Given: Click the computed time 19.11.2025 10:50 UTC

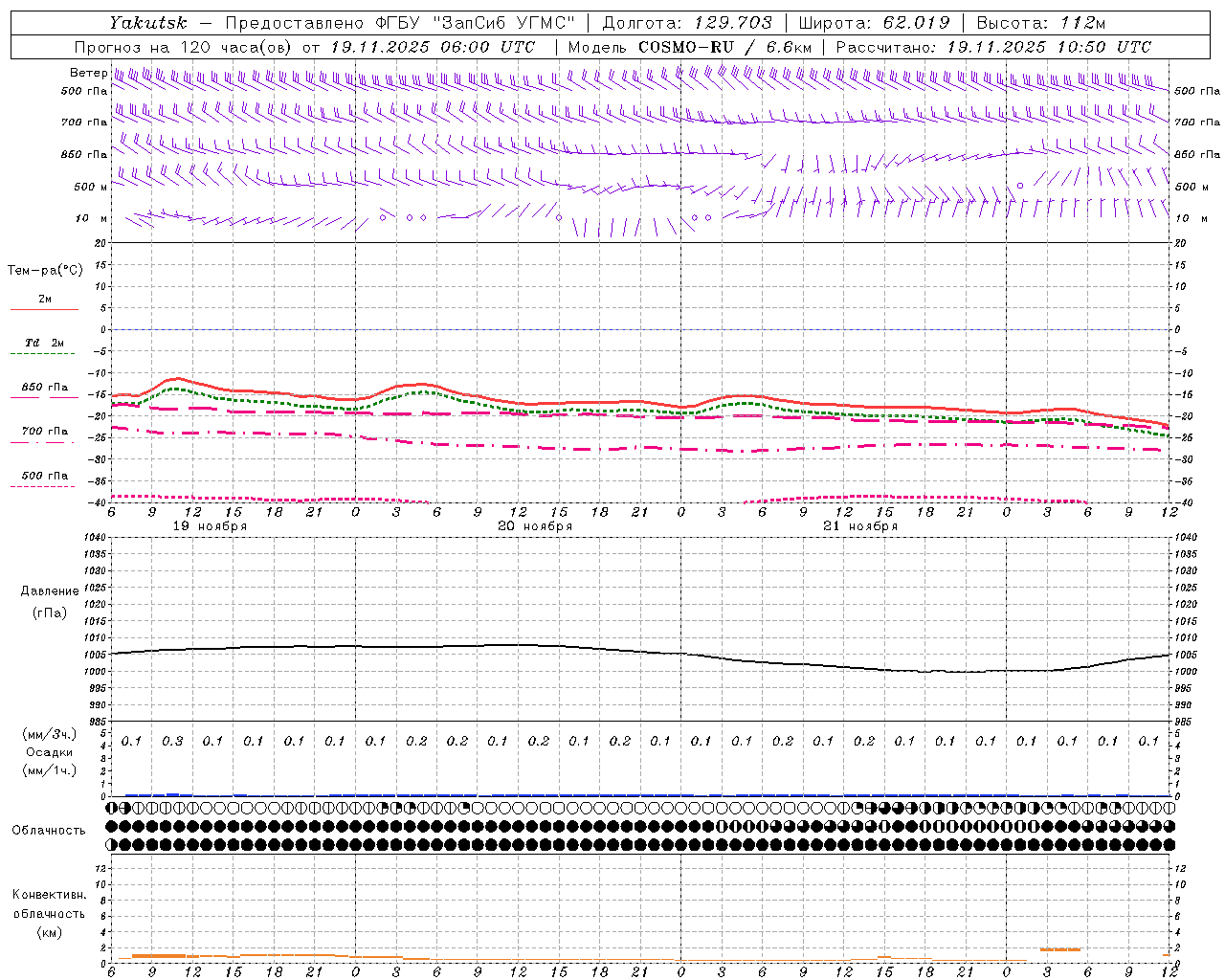Looking at the screenshot, I should point(1049,47).
